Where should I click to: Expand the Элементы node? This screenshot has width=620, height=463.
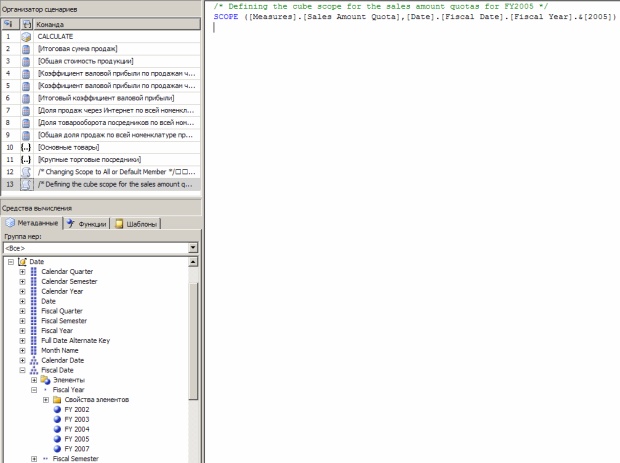pos(34,380)
